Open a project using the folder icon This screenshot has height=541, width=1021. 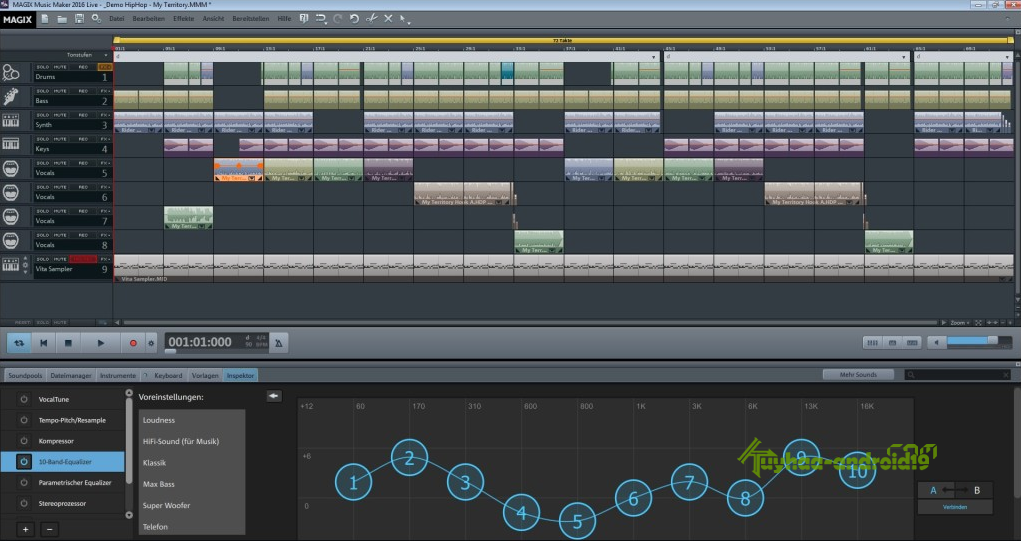tap(62, 19)
